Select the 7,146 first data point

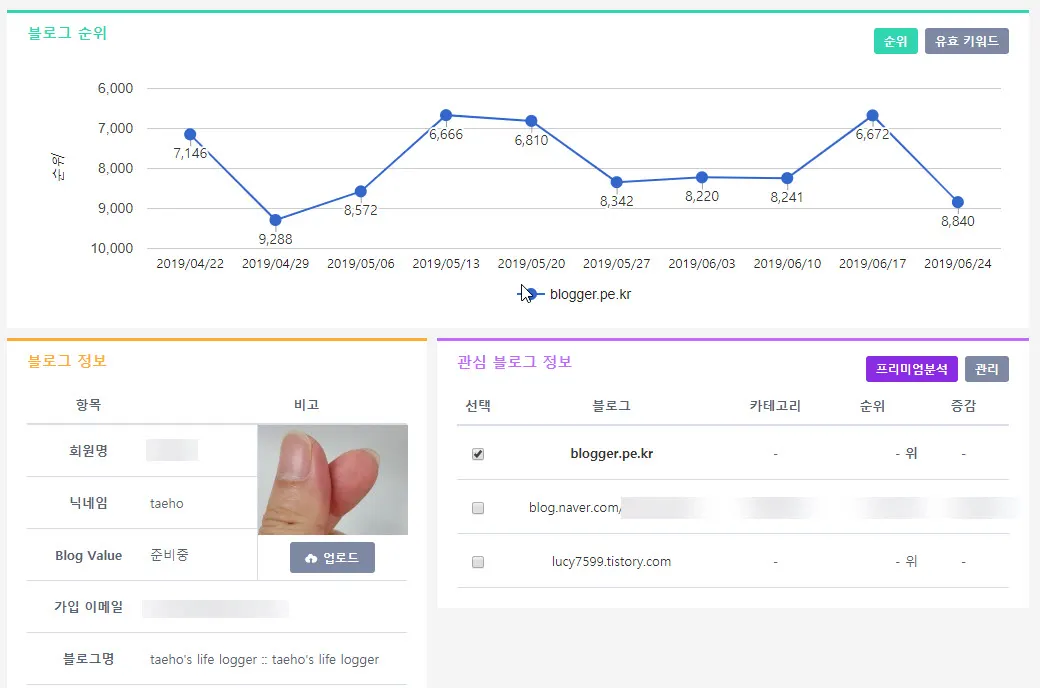pos(190,134)
